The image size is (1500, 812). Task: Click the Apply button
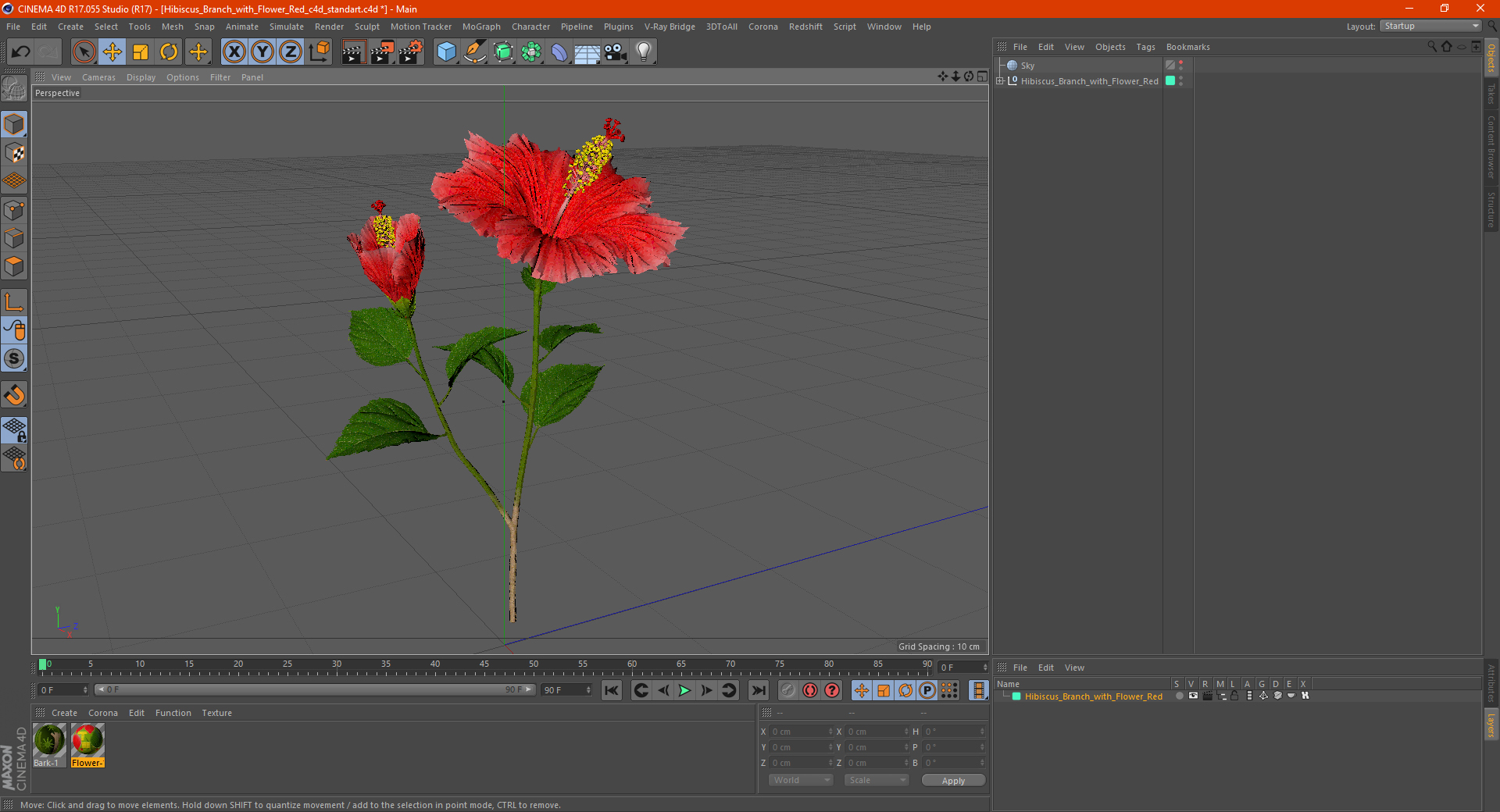tap(953, 781)
